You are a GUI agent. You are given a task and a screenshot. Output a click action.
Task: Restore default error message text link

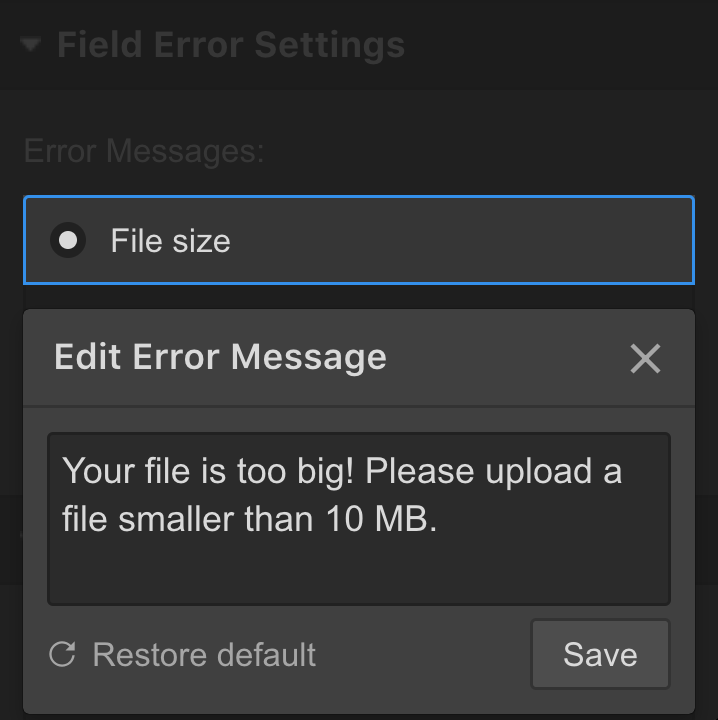(x=204, y=655)
